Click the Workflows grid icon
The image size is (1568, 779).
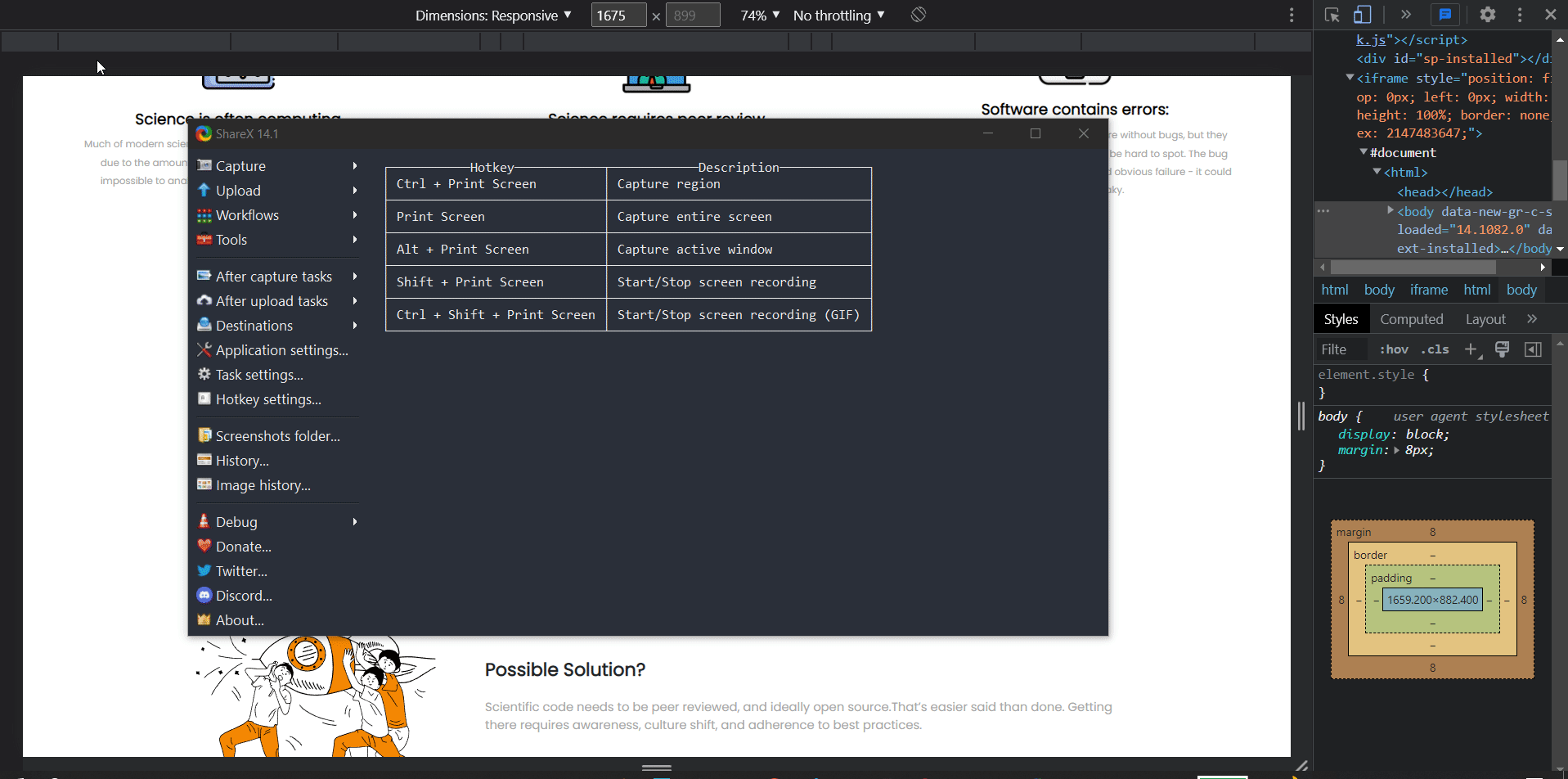pos(204,215)
